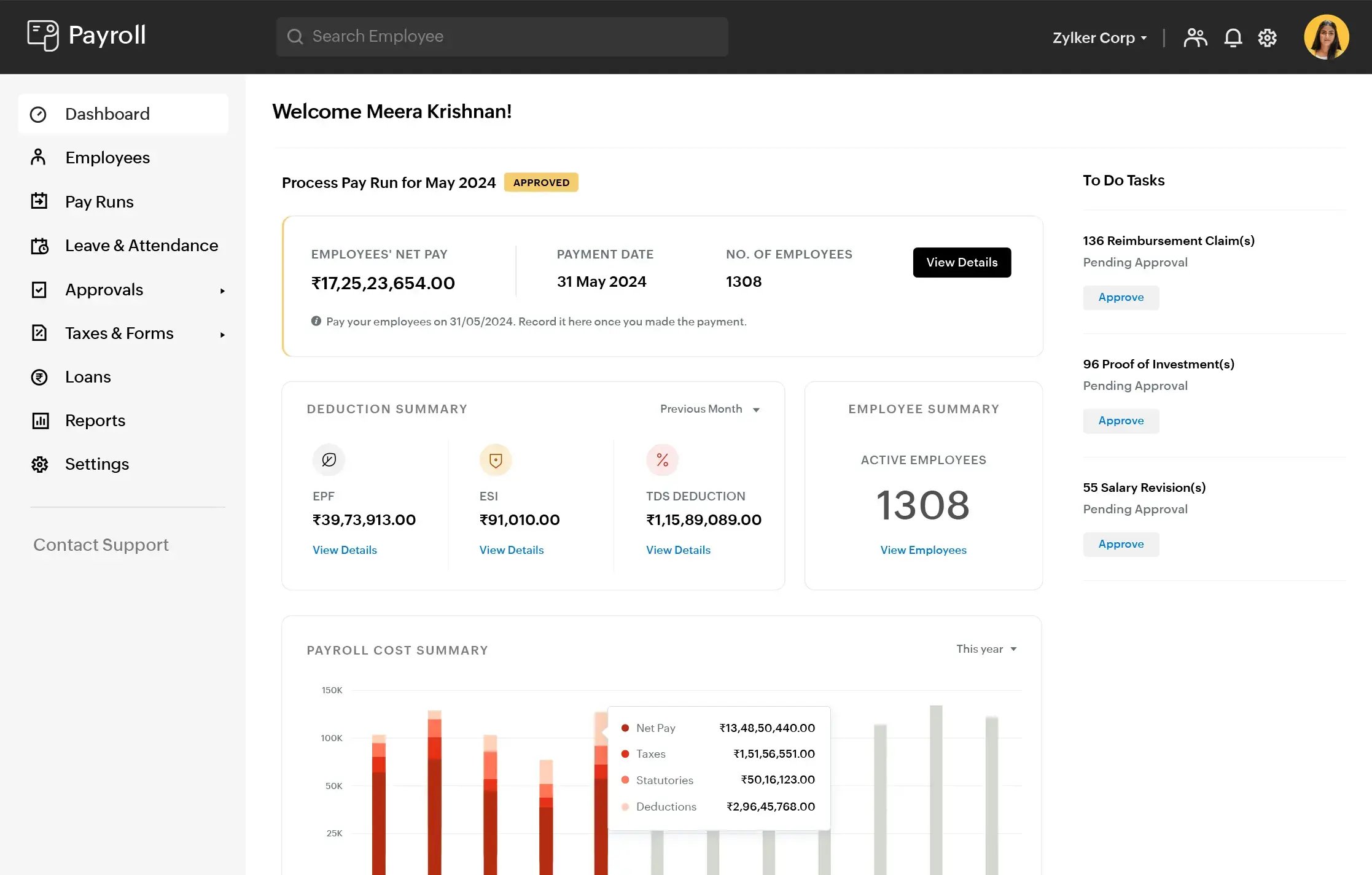Viewport: 1372px width, 875px height.
Task: Approve the 136 Reimbursement Claims
Action: [x=1120, y=297]
